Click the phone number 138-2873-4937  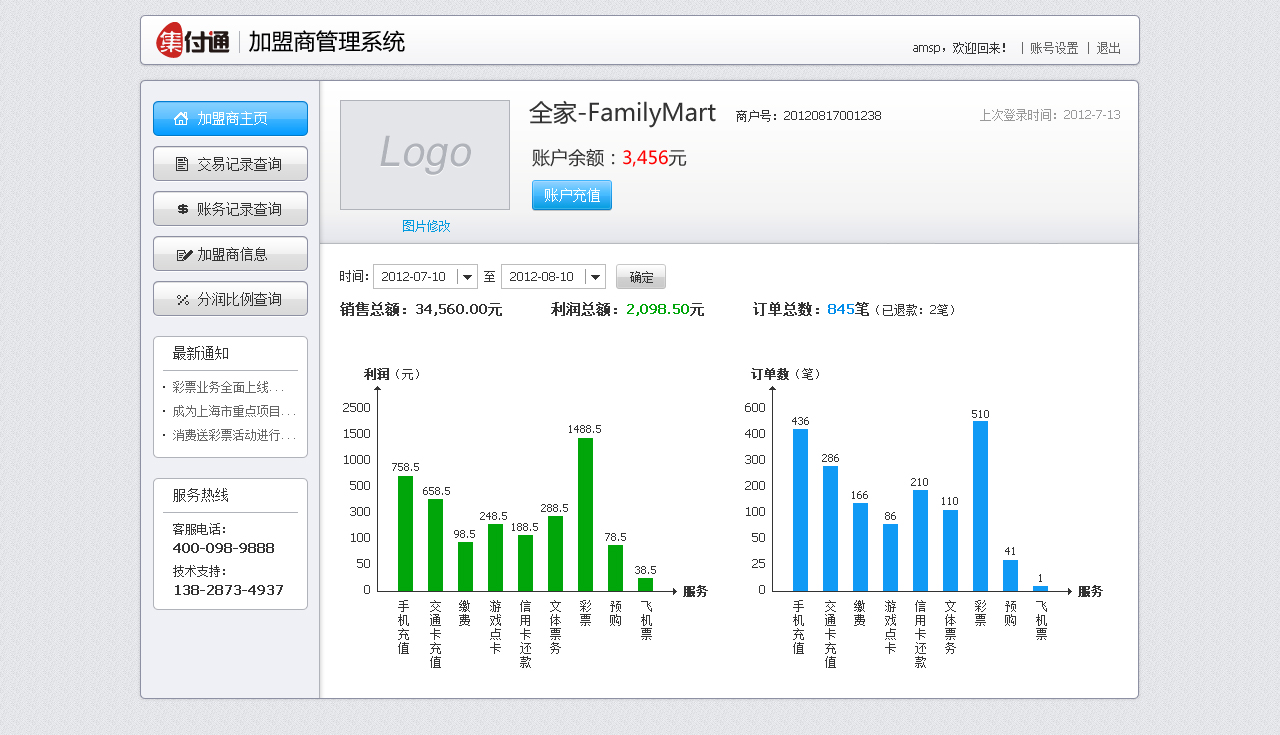click(x=228, y=590)
